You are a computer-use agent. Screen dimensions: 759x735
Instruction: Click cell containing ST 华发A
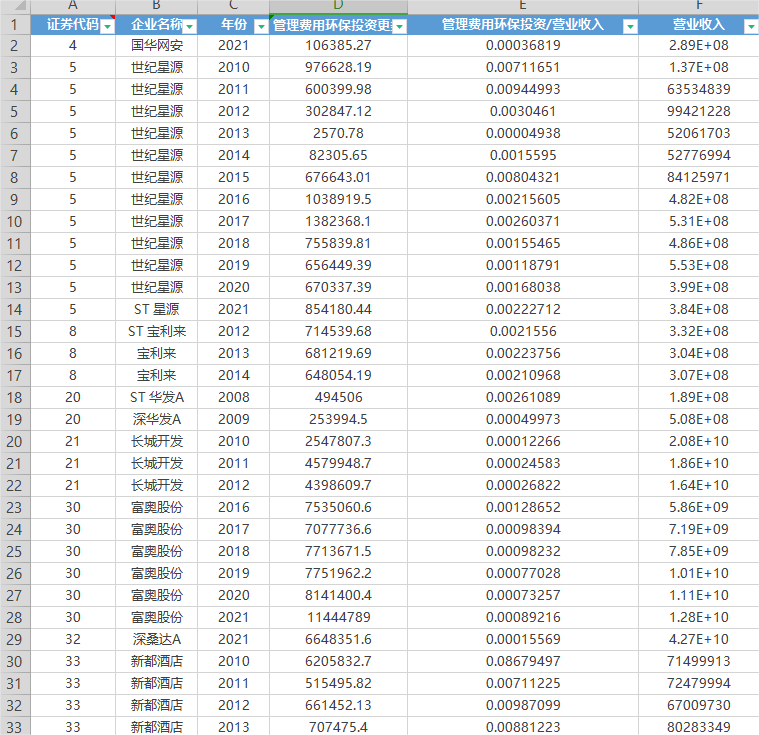tap(157, 398)
